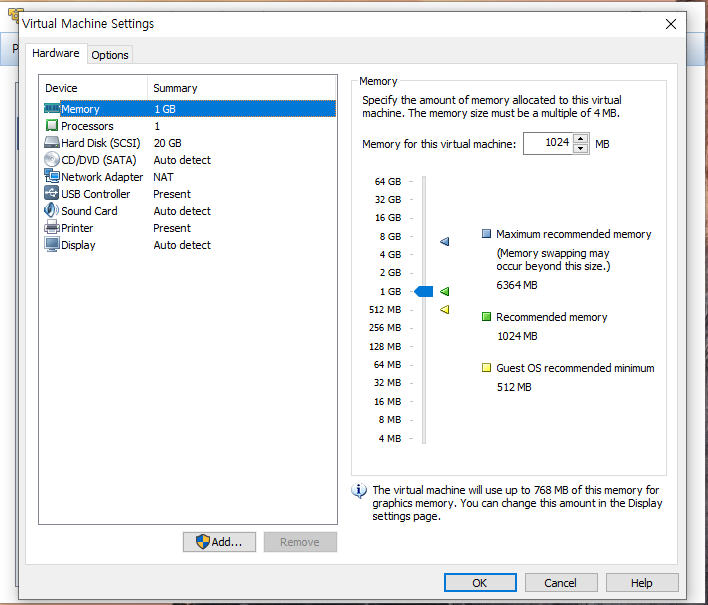The height and width of the screenshot is (605, 708).
Task: Select the Hardware tab
Action: pos(56,53)
